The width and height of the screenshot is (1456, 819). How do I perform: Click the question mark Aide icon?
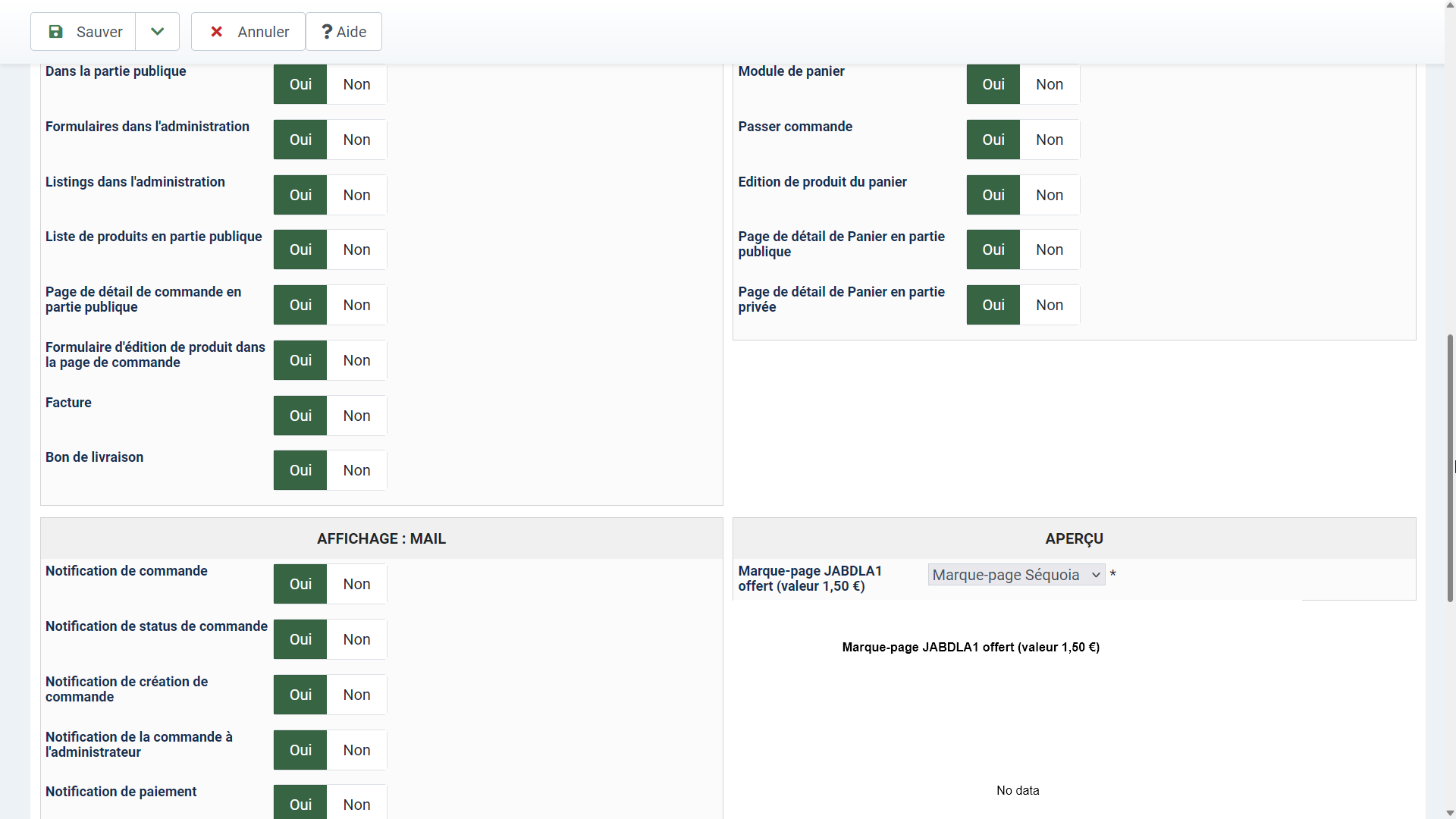(327, 32)
